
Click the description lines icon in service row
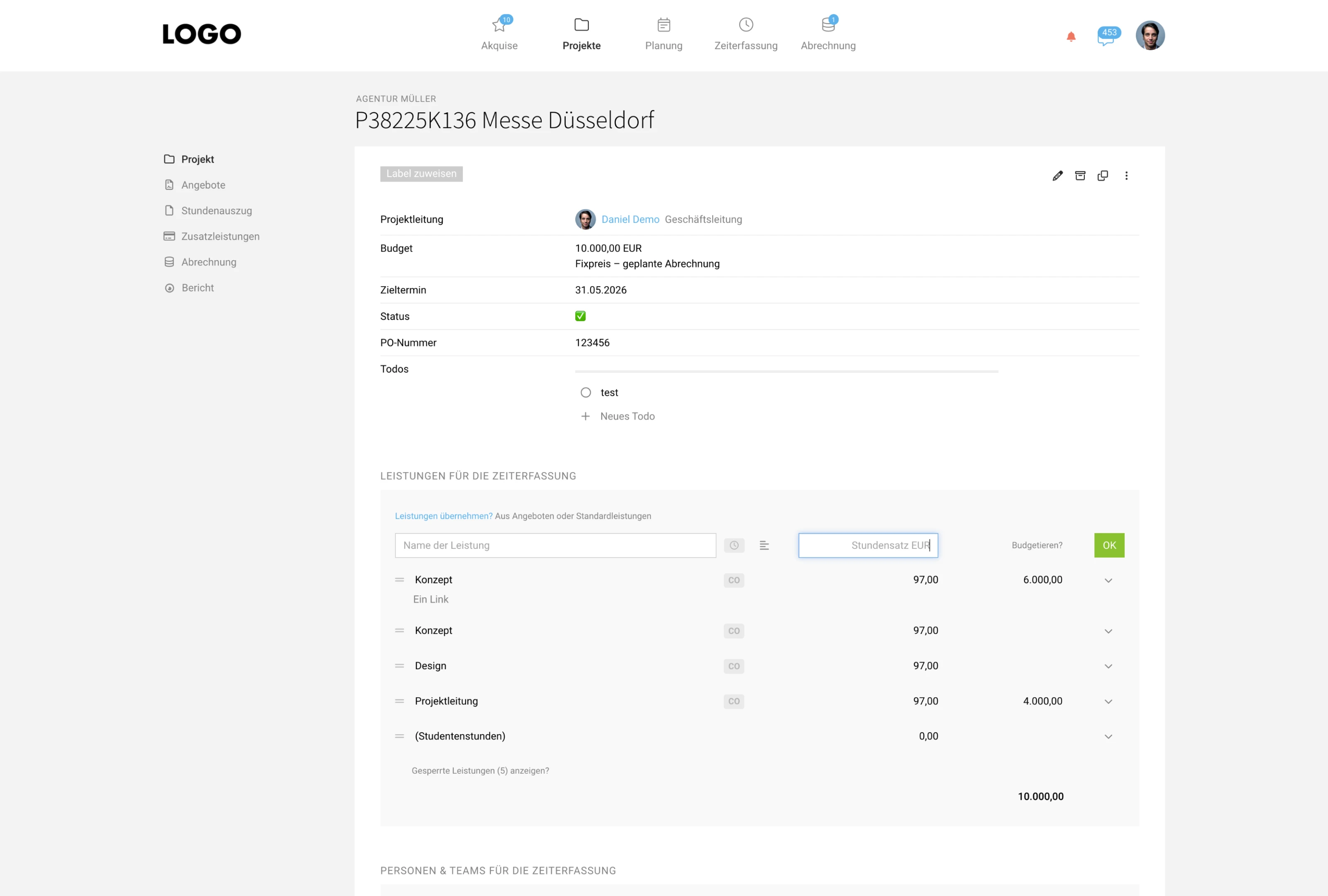point(764,545)
